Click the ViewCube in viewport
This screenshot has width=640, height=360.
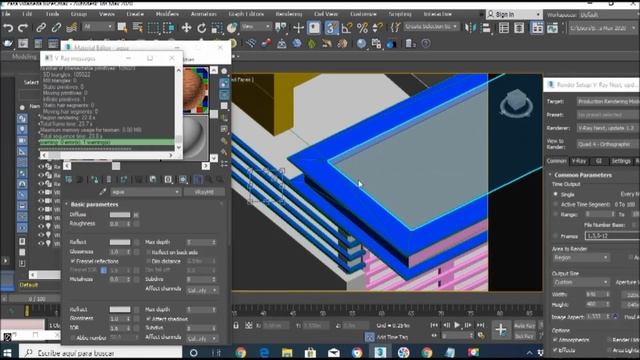tap(516, 102)
